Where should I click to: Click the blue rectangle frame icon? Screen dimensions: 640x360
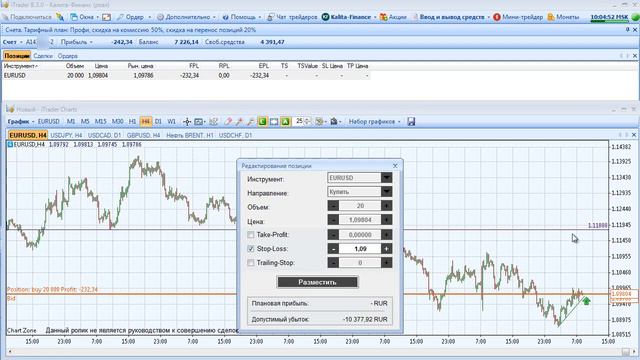tap(274, 122)
